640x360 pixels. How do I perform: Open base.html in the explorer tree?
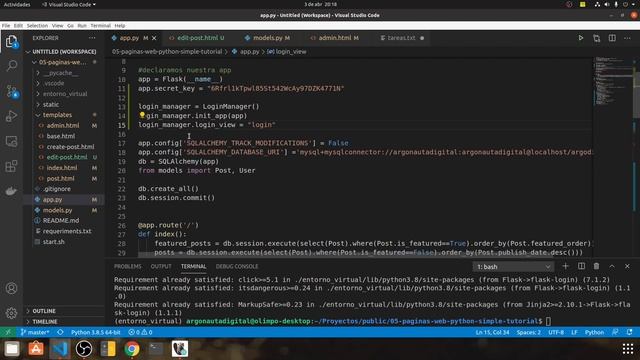click(60, 136)
